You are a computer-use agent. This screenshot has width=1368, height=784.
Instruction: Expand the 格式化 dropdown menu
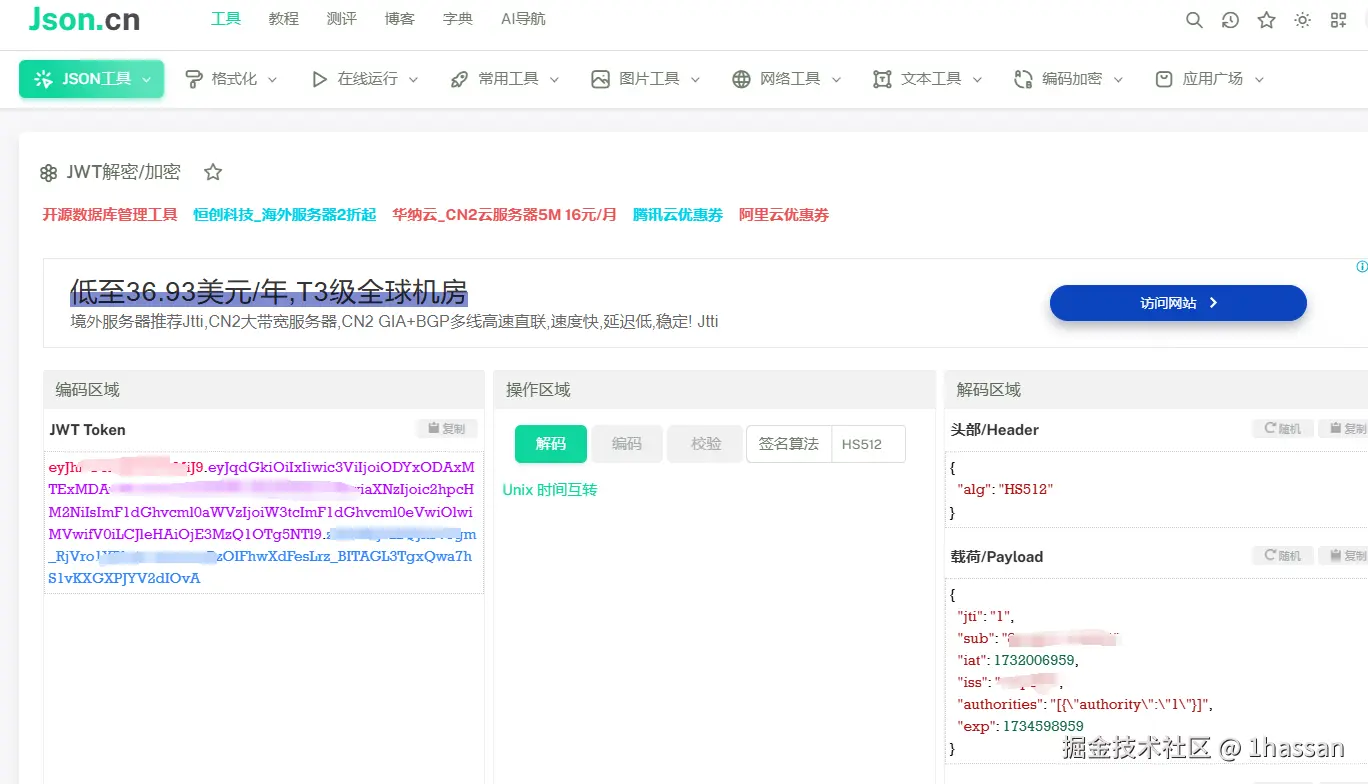232,79
